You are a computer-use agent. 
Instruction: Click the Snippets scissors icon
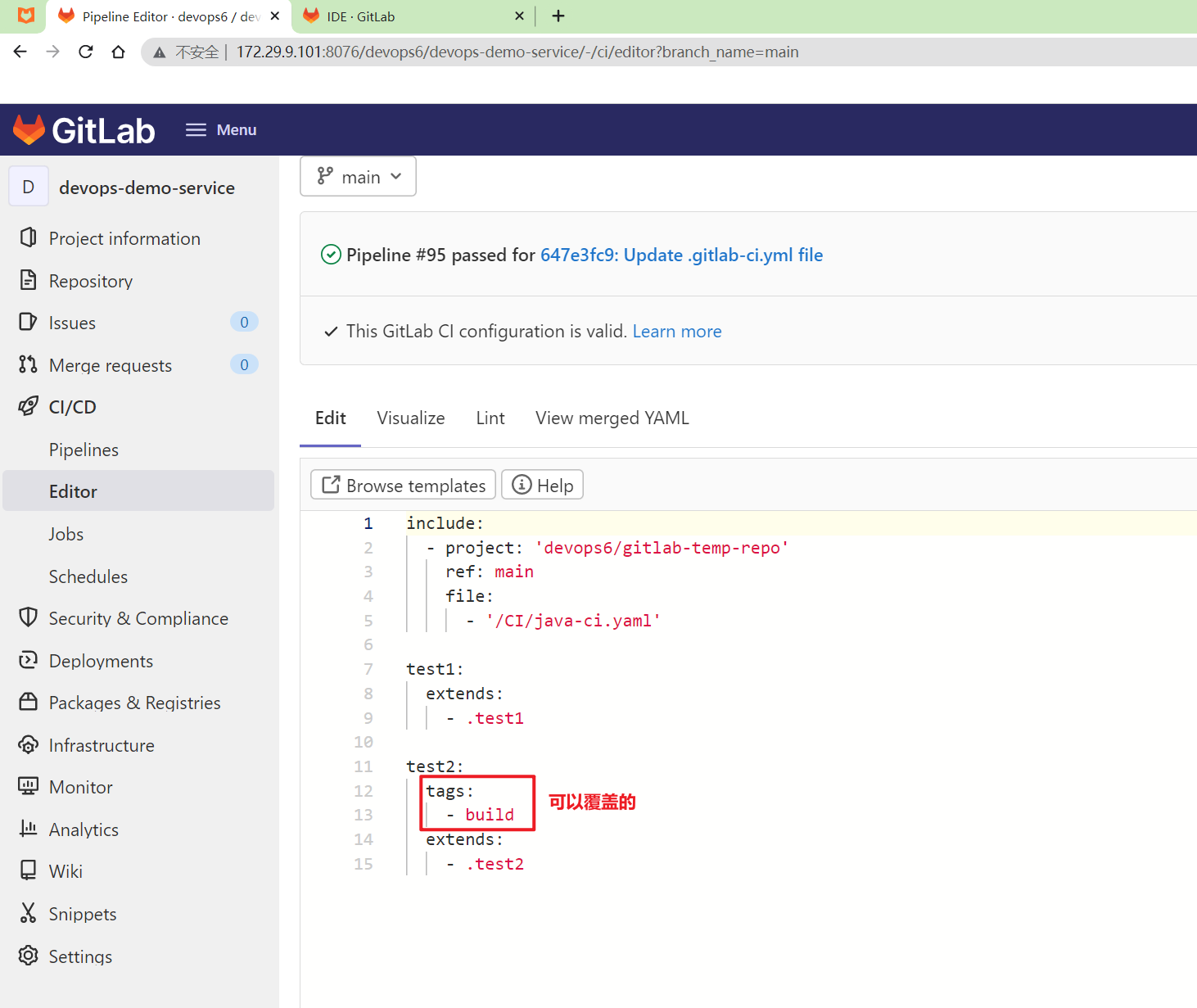28,913
